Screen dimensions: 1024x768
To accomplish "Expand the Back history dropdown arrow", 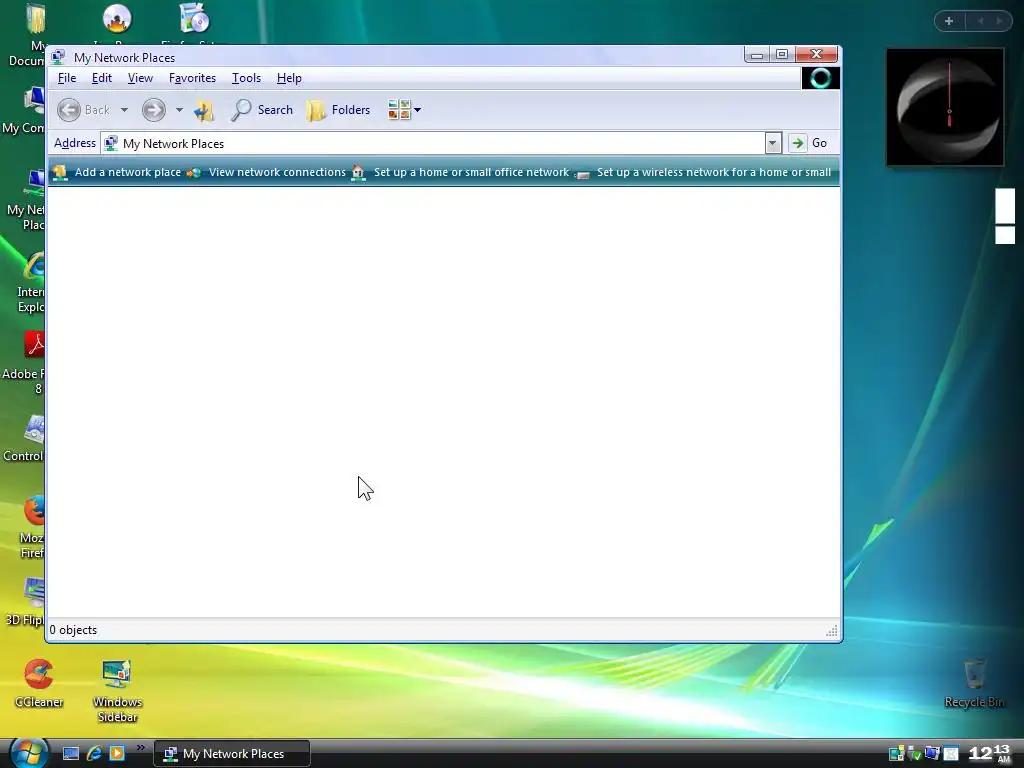I will click(x=124, y=110).
